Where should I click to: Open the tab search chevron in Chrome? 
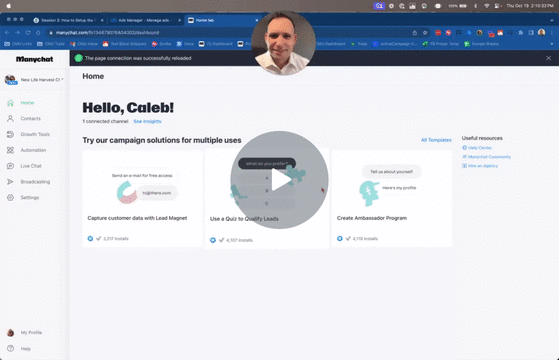click(x=552, y=20)
